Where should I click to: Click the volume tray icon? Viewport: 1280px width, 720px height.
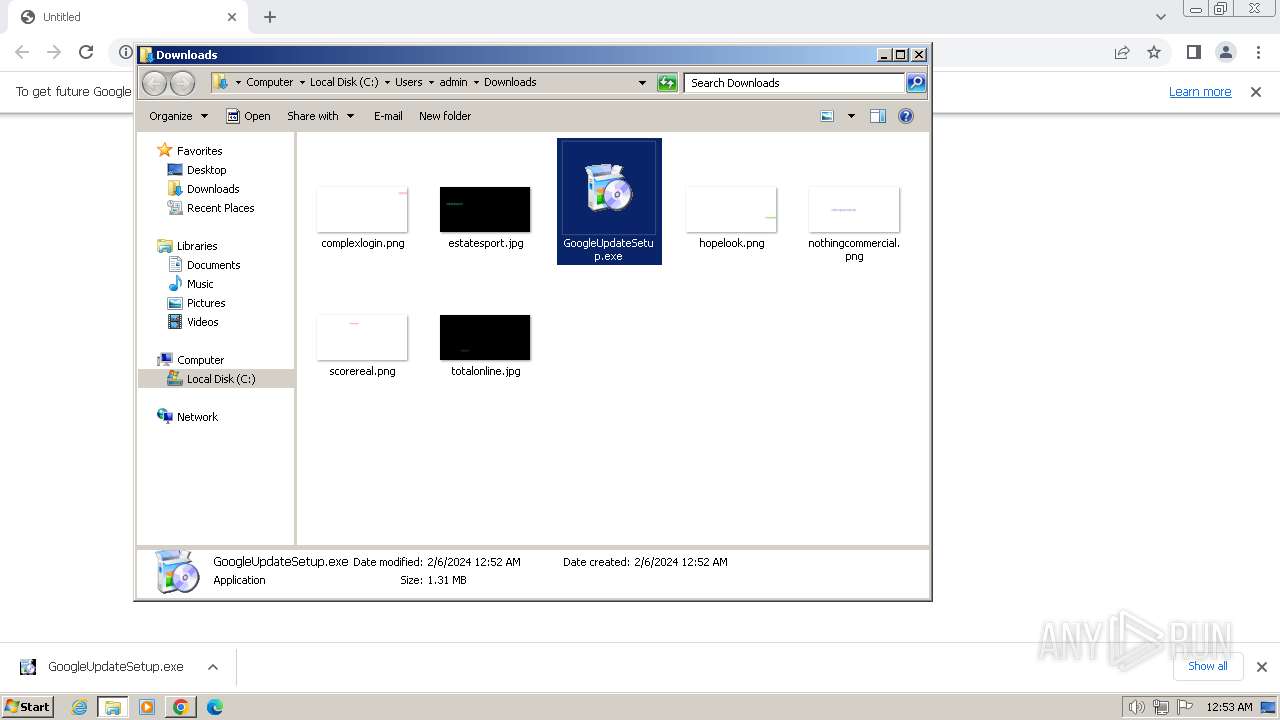[1137, 707]
